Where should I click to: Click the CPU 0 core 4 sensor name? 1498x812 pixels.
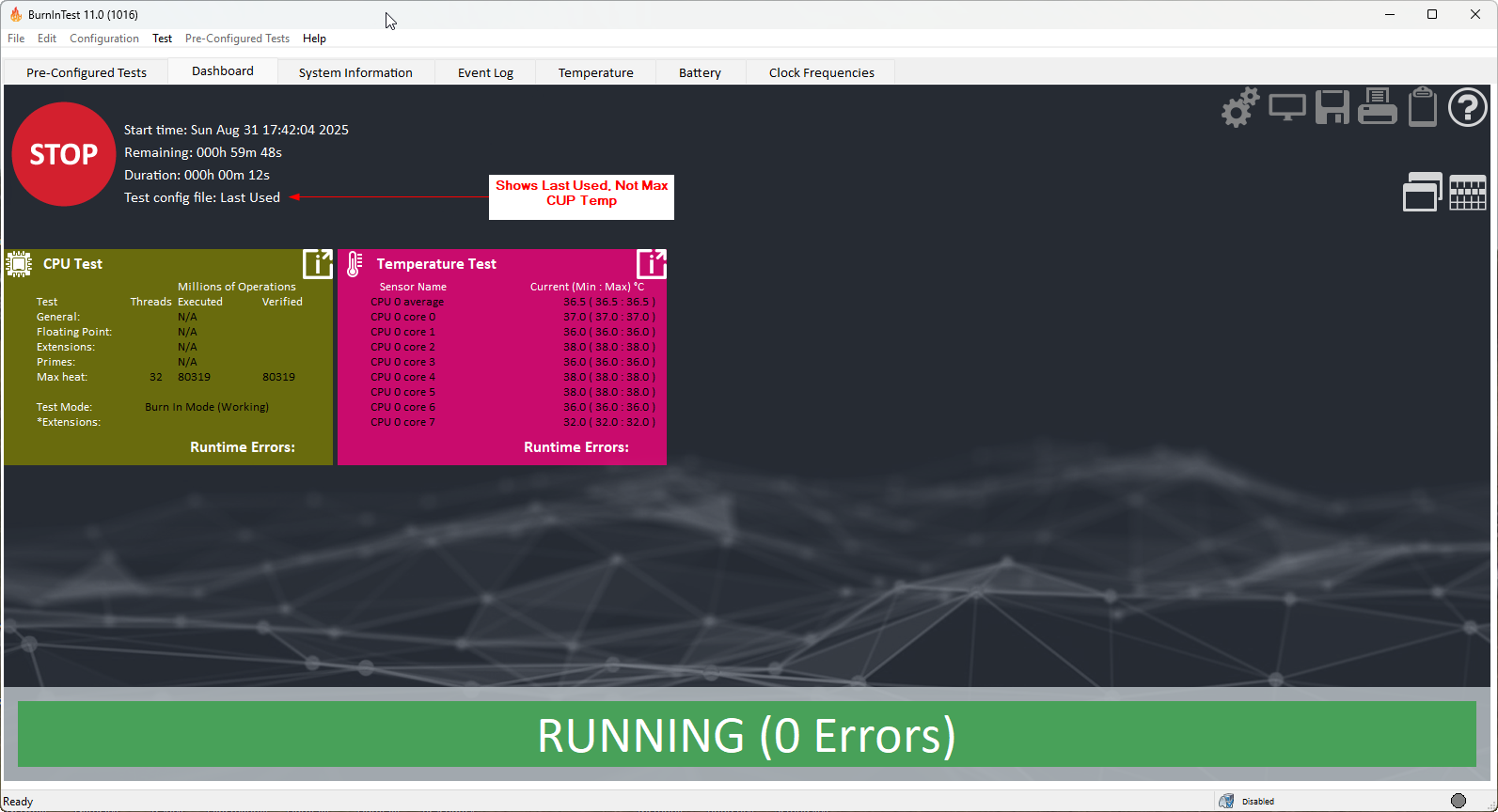(402, 377)
